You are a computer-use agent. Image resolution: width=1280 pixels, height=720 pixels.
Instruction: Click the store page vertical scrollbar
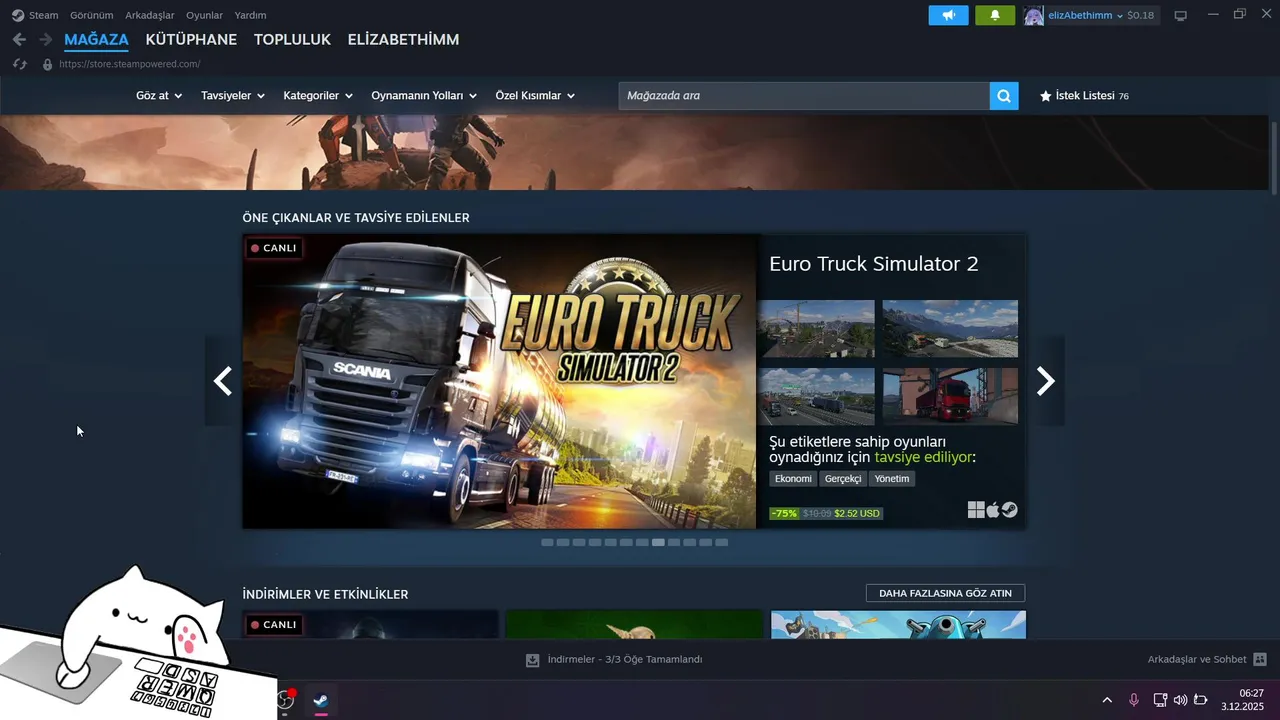click(x=1274, y=156)
